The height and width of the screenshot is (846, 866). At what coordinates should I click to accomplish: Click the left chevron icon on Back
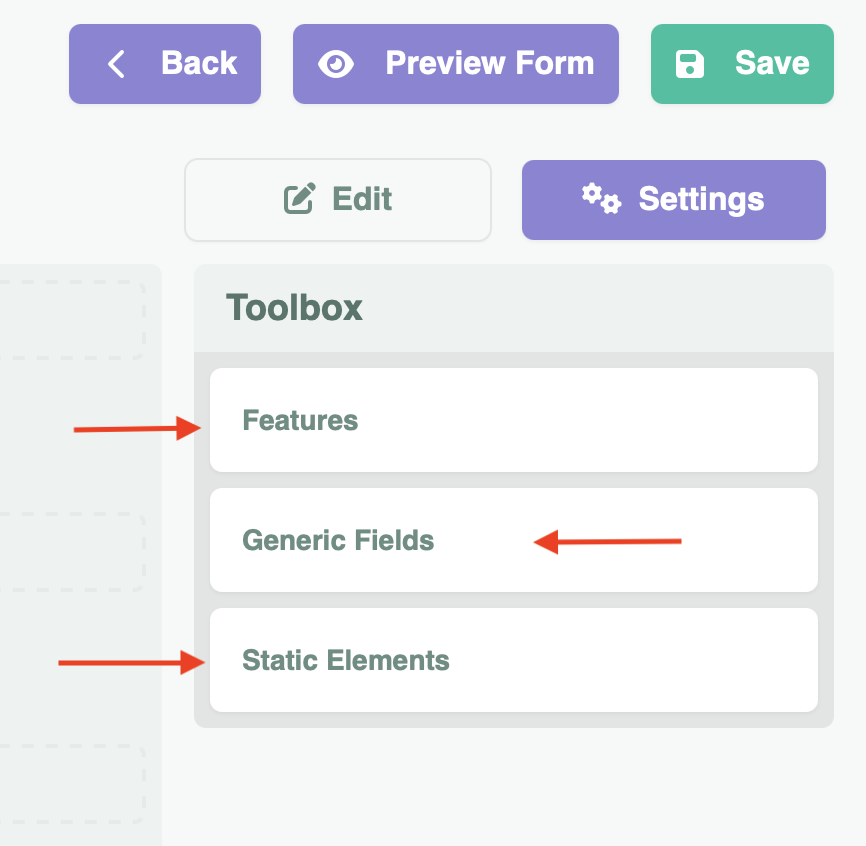[117, 65]
